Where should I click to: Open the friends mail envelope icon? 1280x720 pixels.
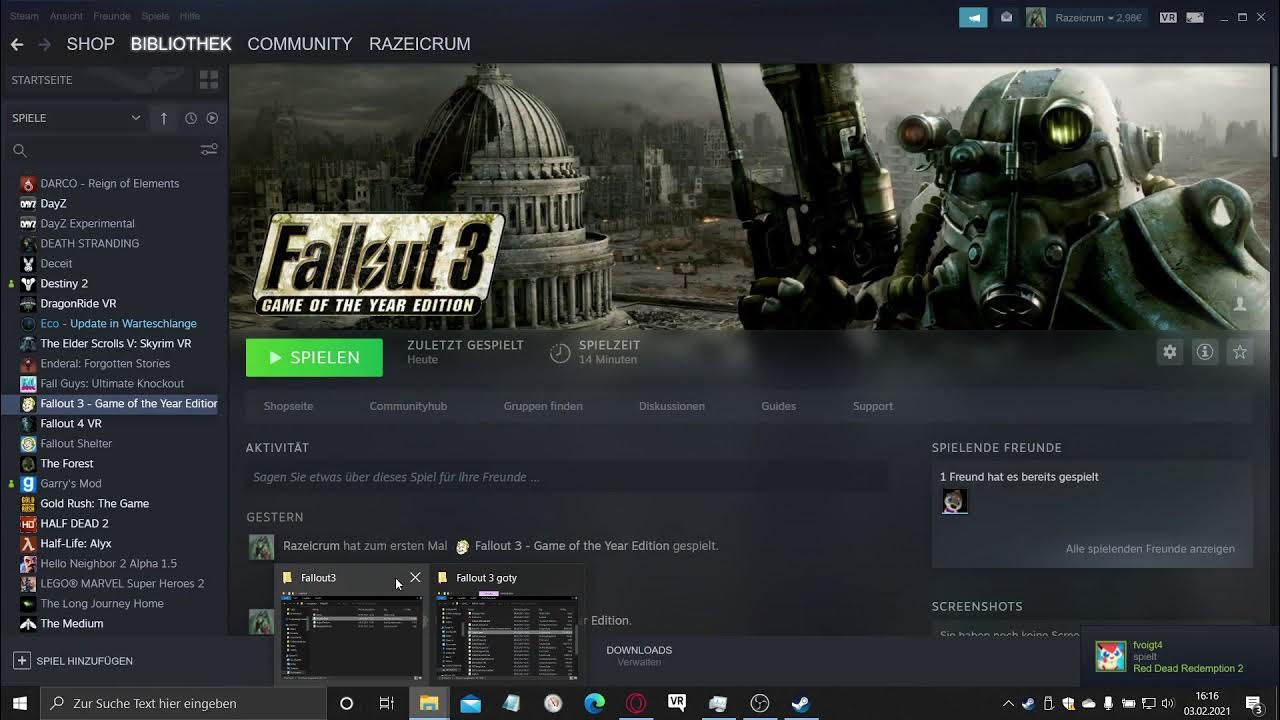(1007, 17)
